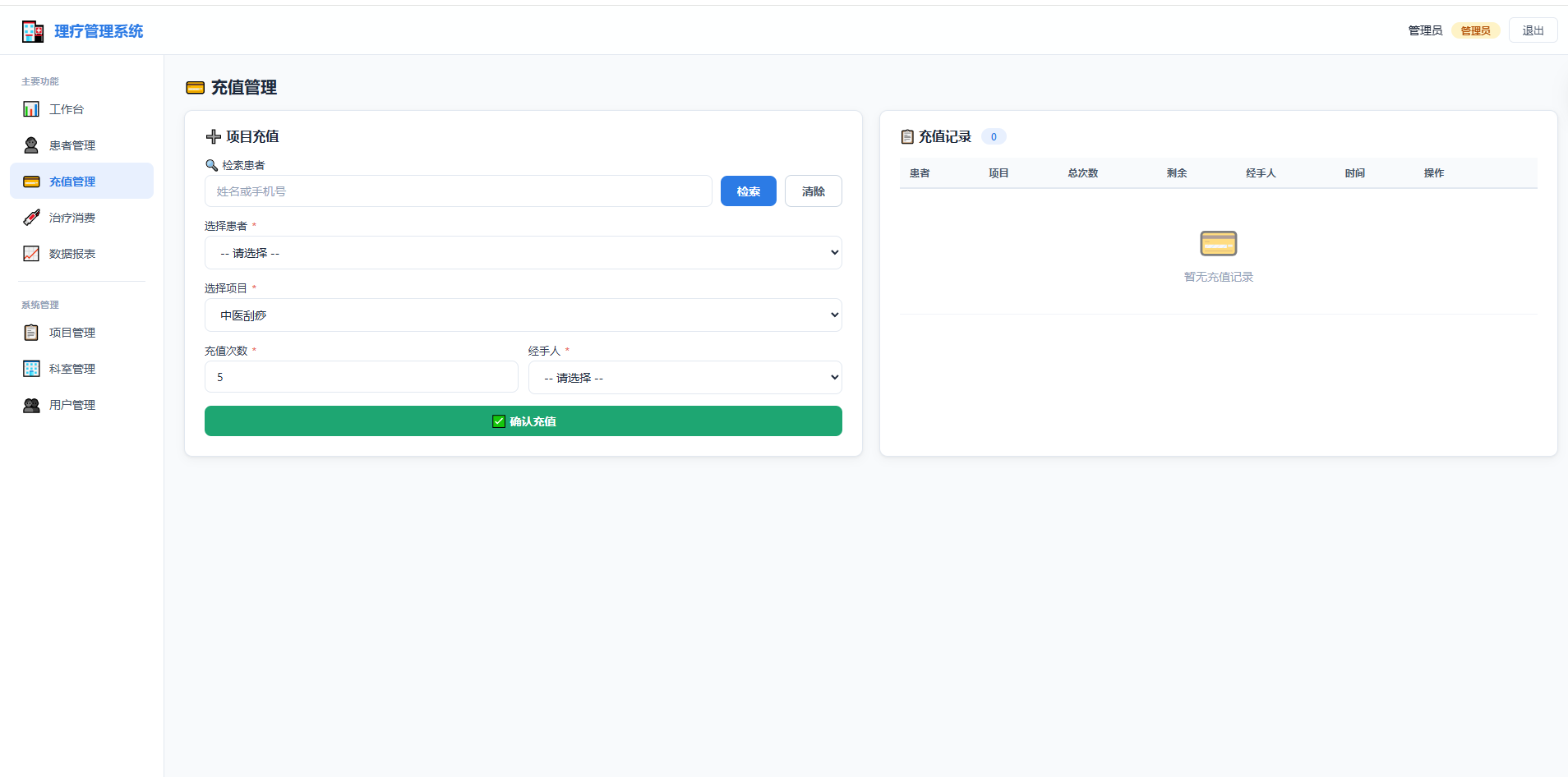Click the 项目 column header

coord(998,173)
